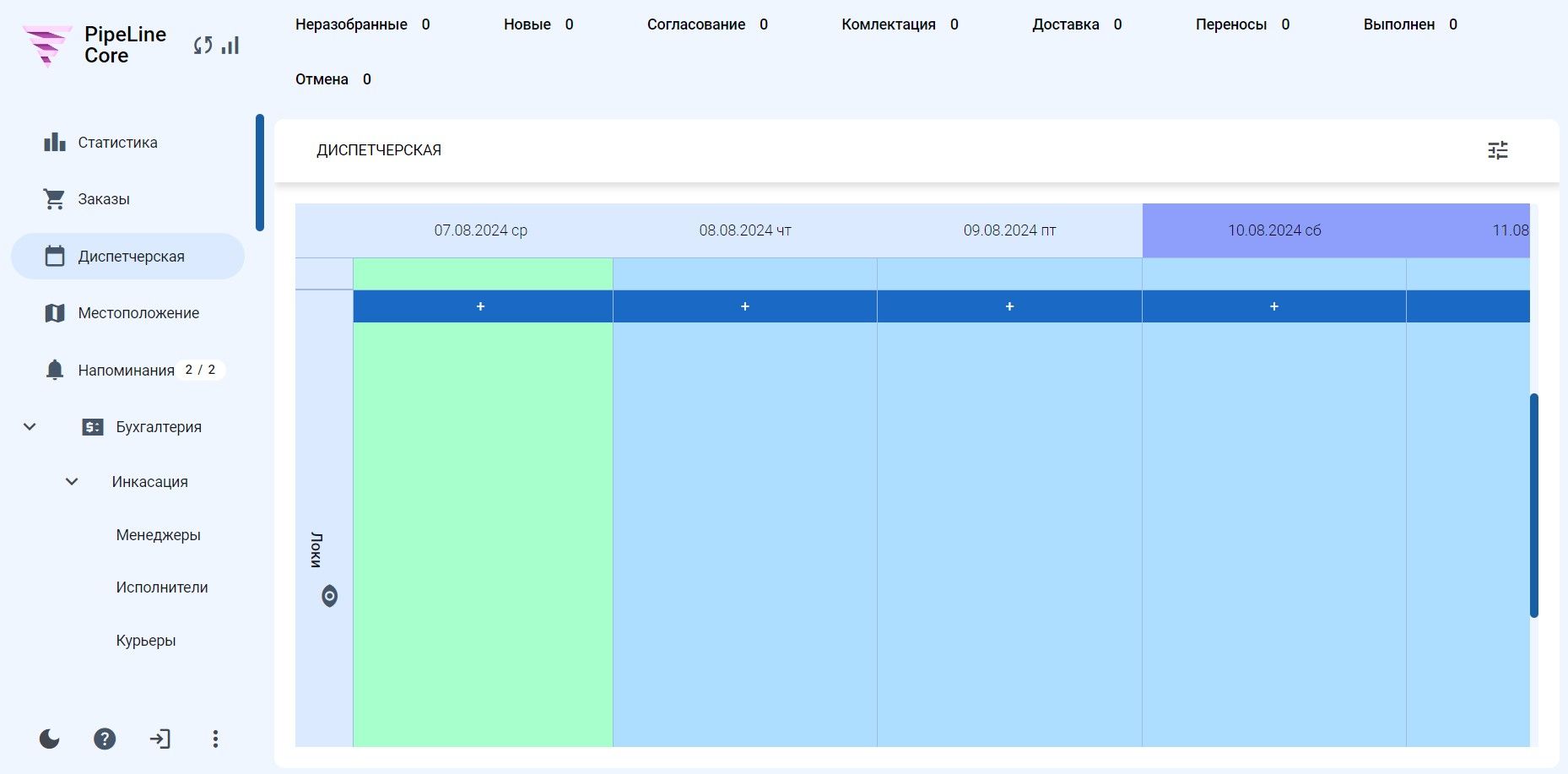
Task: Click the Местоположение map icon
Action: [55, 313]
